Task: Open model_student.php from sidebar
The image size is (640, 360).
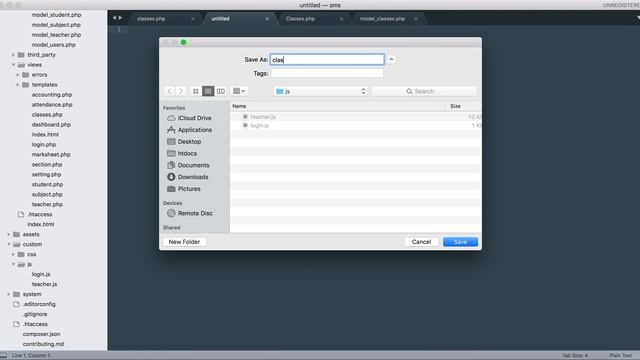Action: pyautogui.click(x=56, y=15)
